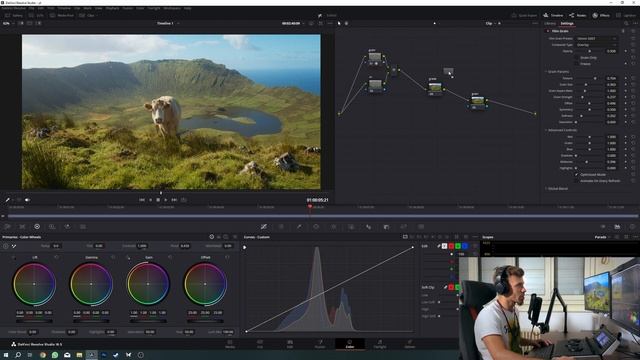Enable the Grain Only checkbox

coord(577,58)
